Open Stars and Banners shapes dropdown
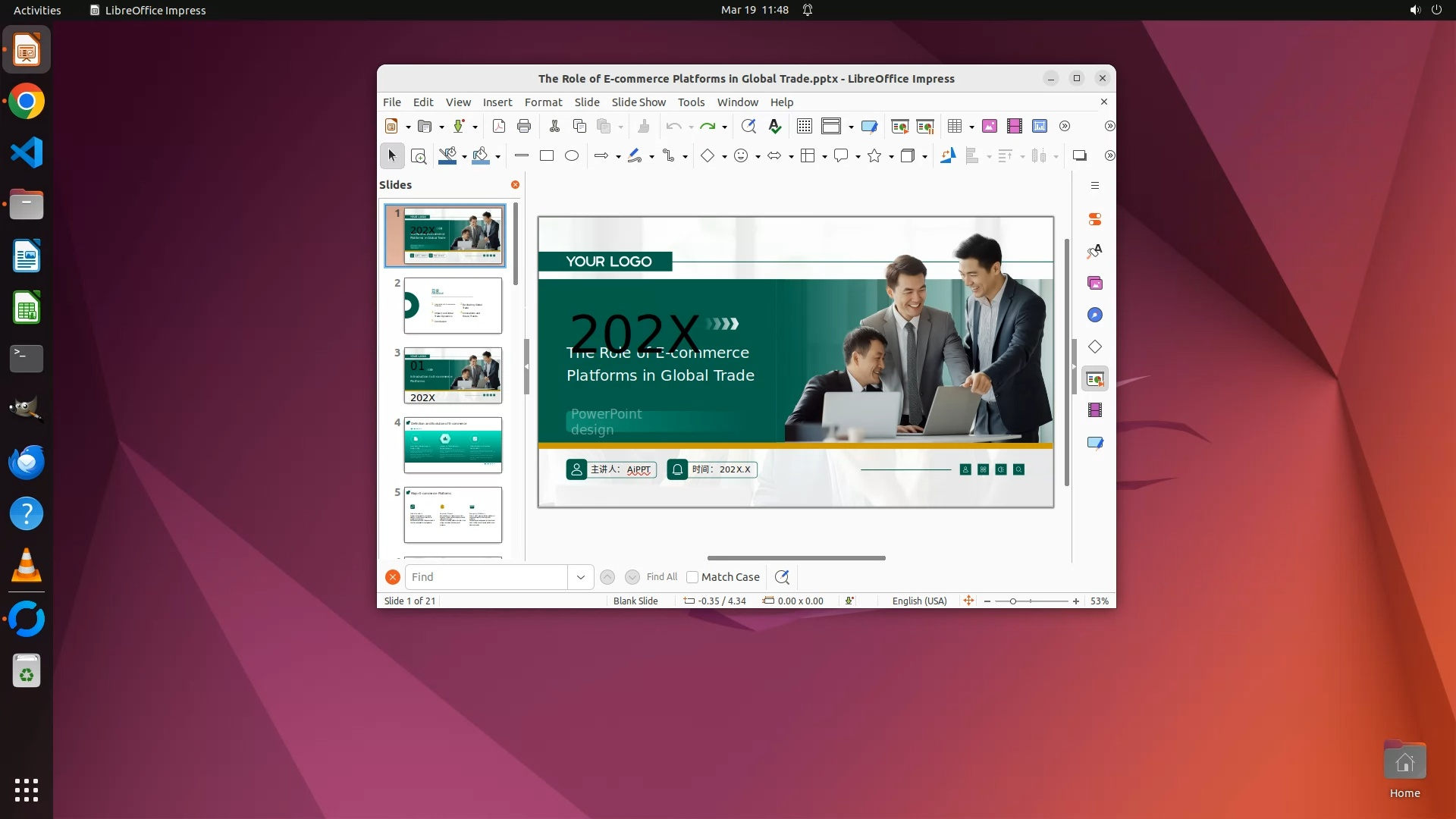The height and width of the screenshot is (819, 1456). tap(891, 156)
